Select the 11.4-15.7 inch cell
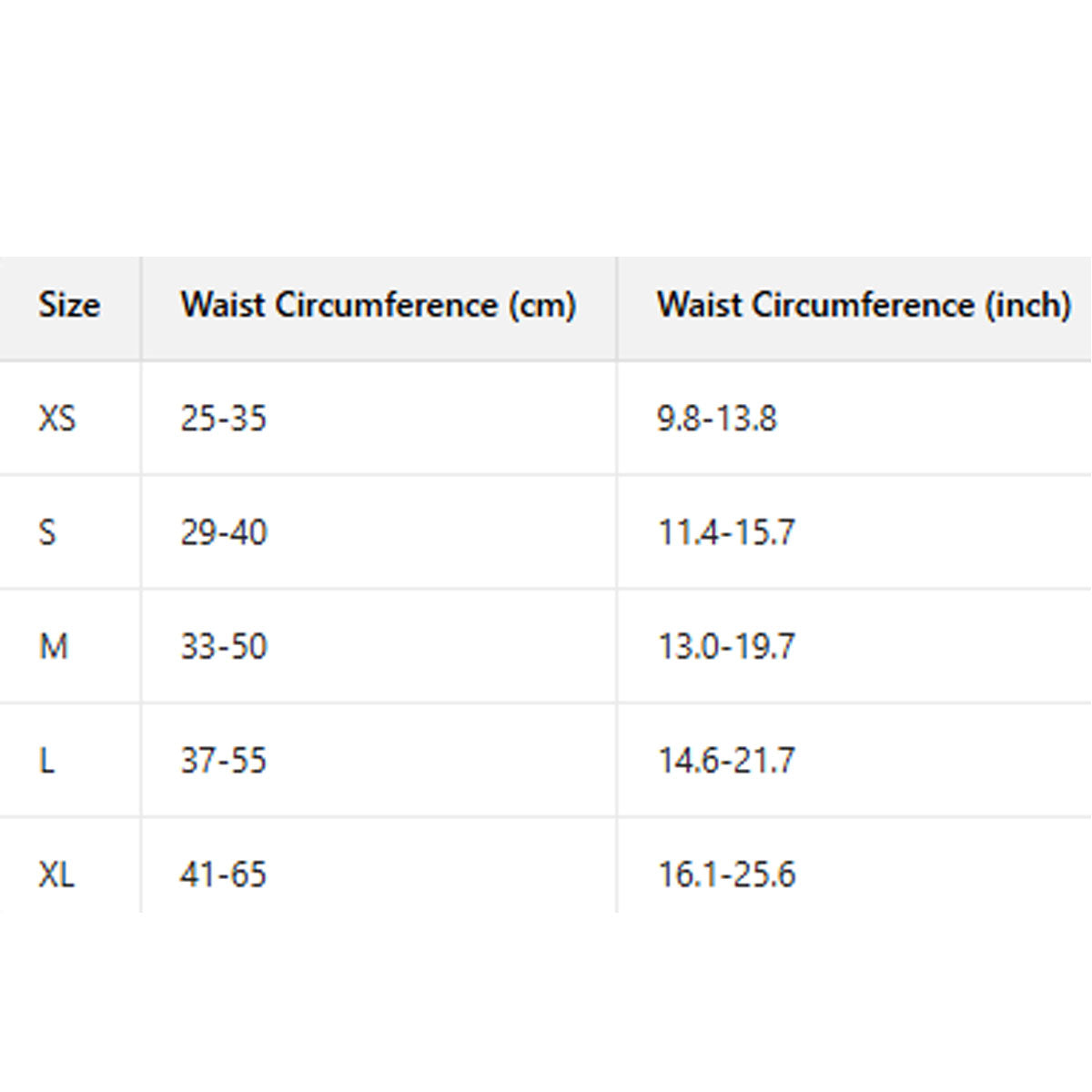1092x1092 pixels. [726, 532]
